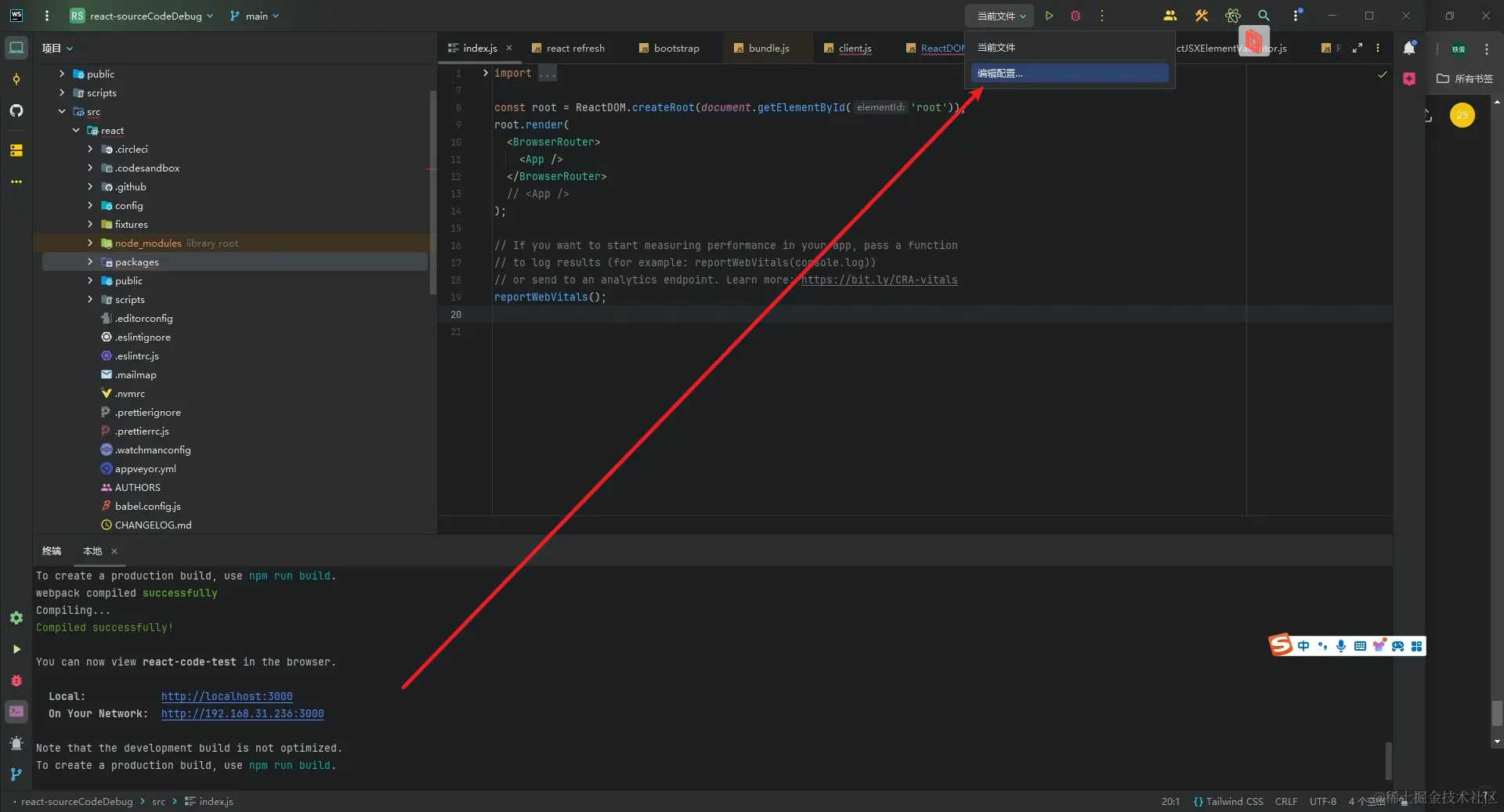The height and width of the screenshot is (812, 1504).
Task: Open the GitHub pull requests tool window
Action: tap(16, 110)
